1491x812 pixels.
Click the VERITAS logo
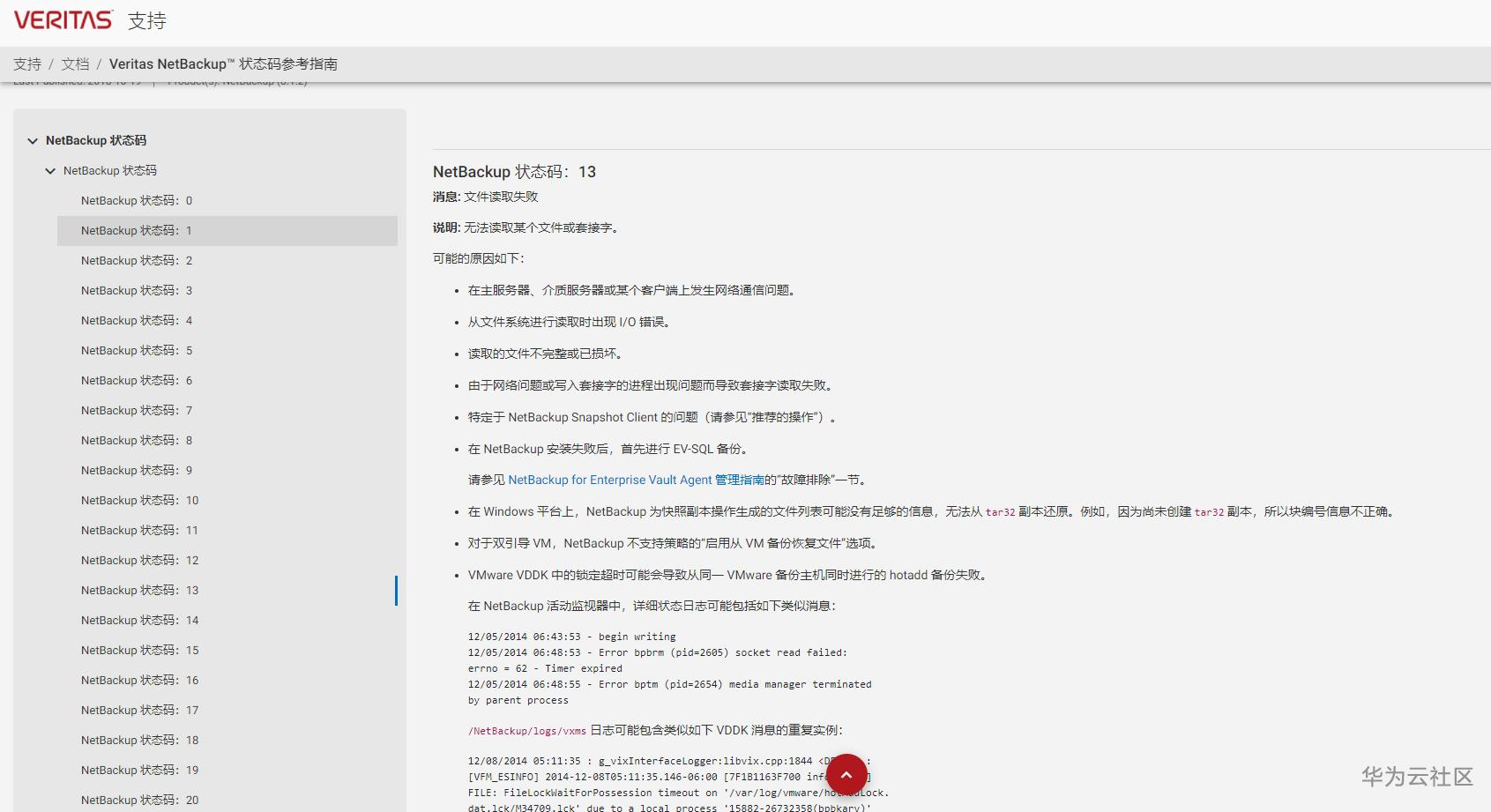pos(62,19)
